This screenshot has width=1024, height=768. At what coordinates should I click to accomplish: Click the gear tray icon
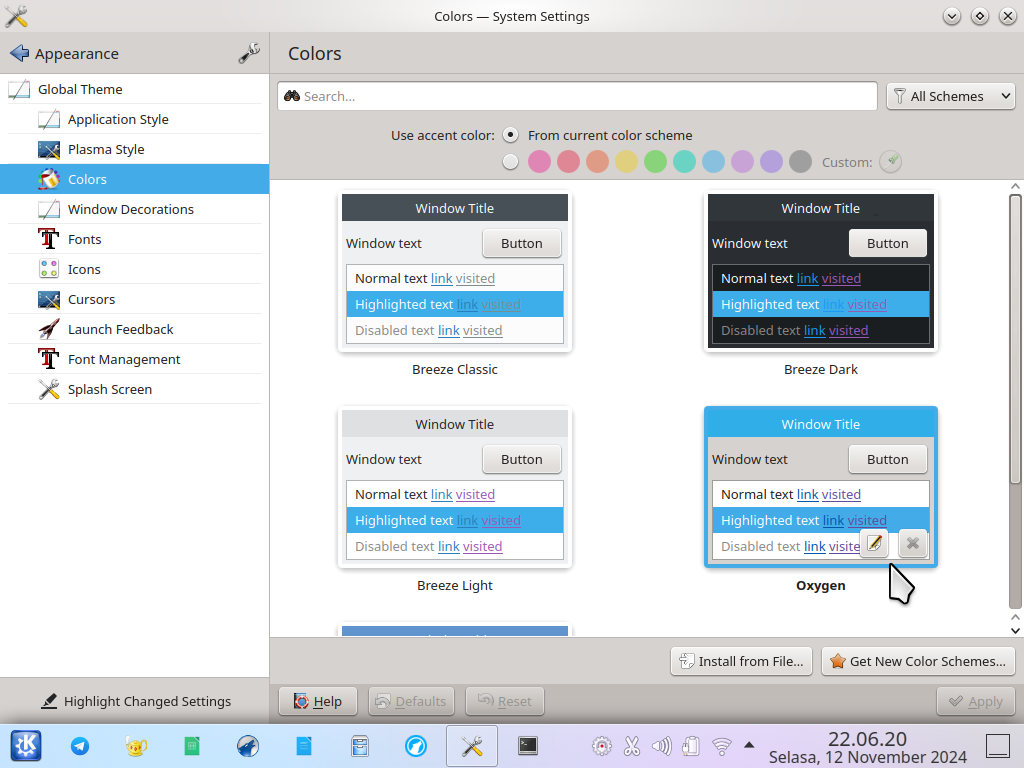602,746
